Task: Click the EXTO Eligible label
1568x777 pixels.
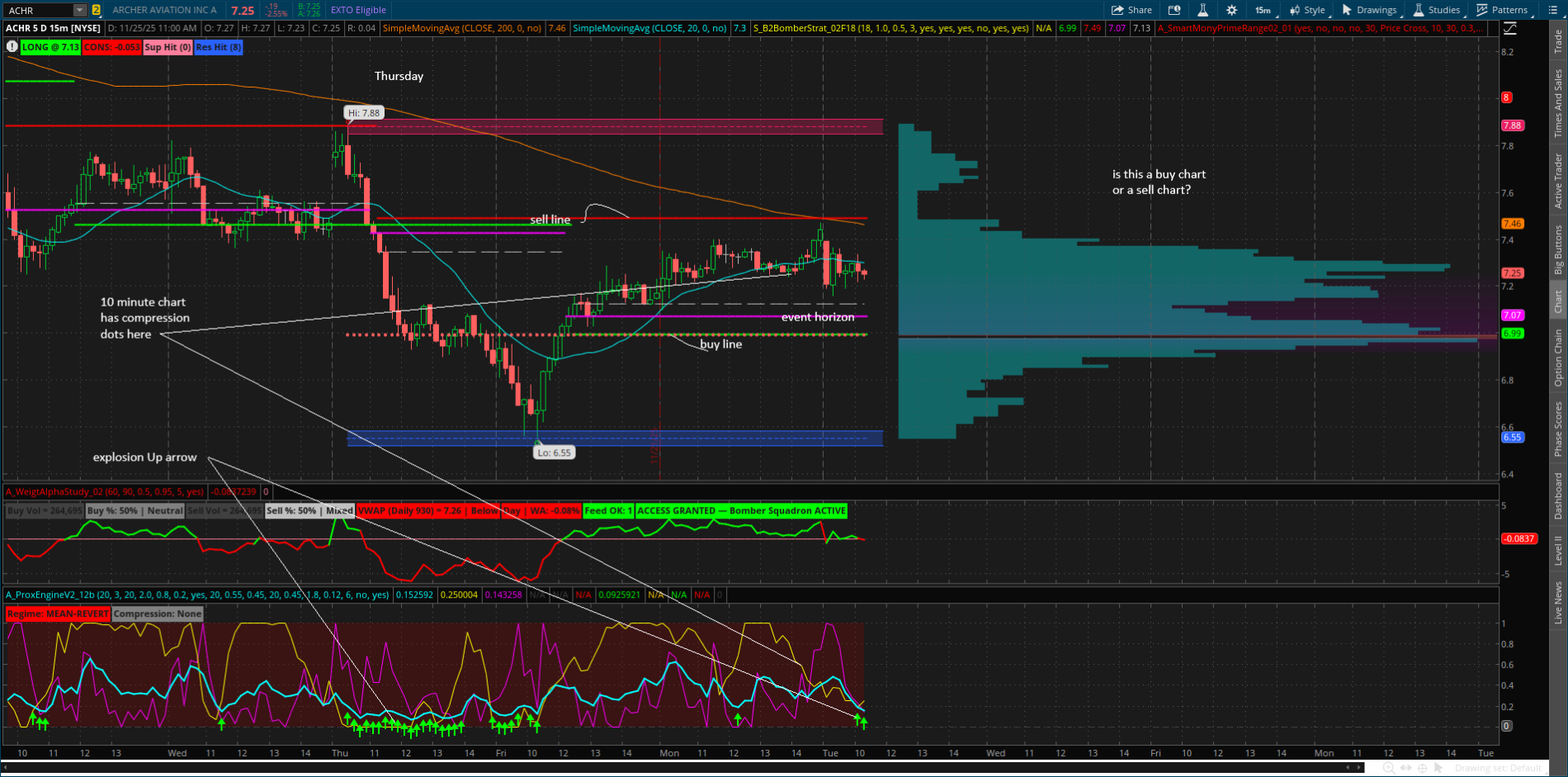Action: [x=357, y=10]
